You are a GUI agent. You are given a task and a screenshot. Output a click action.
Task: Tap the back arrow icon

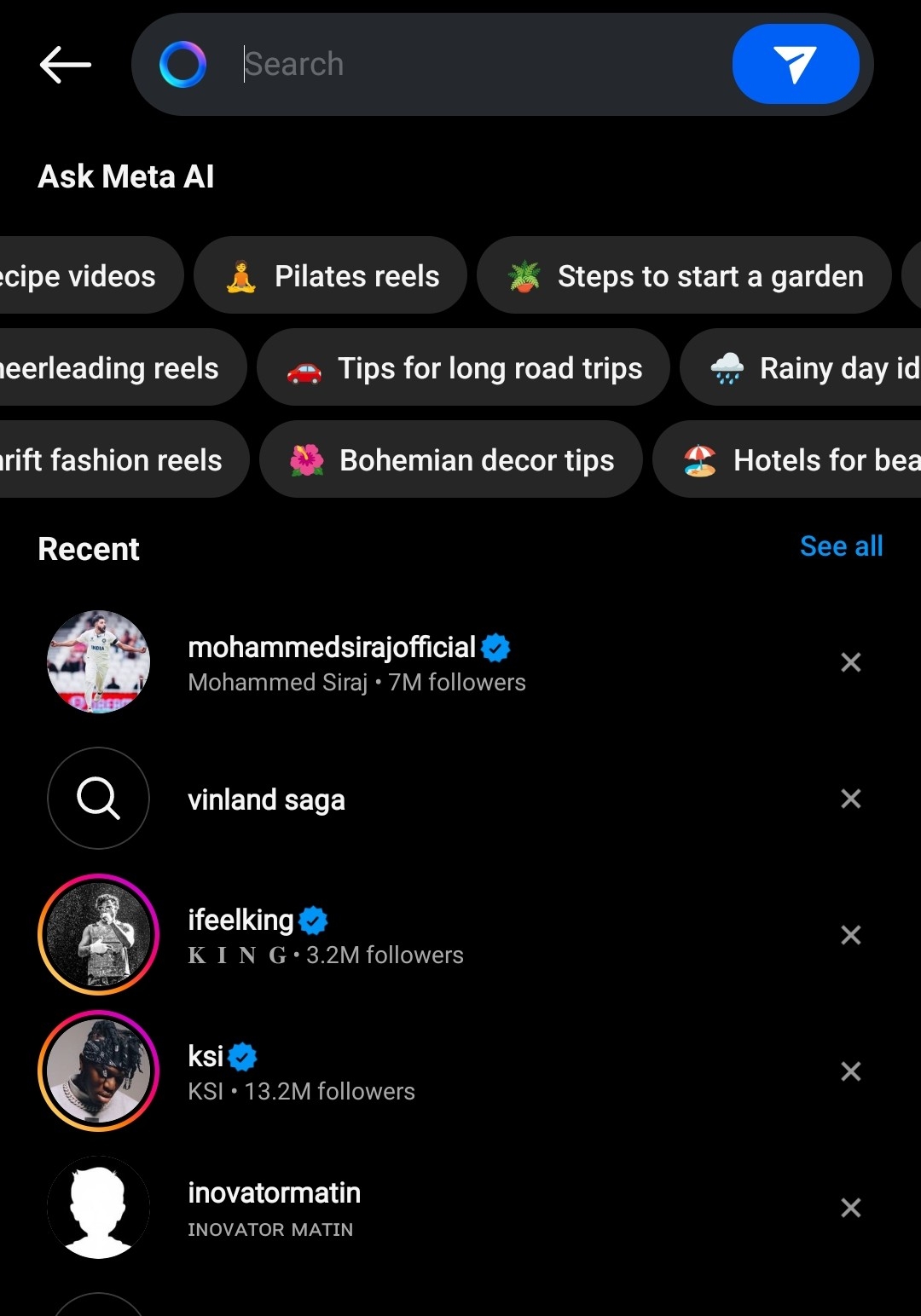pyautogui.click(x=65, y=65)
